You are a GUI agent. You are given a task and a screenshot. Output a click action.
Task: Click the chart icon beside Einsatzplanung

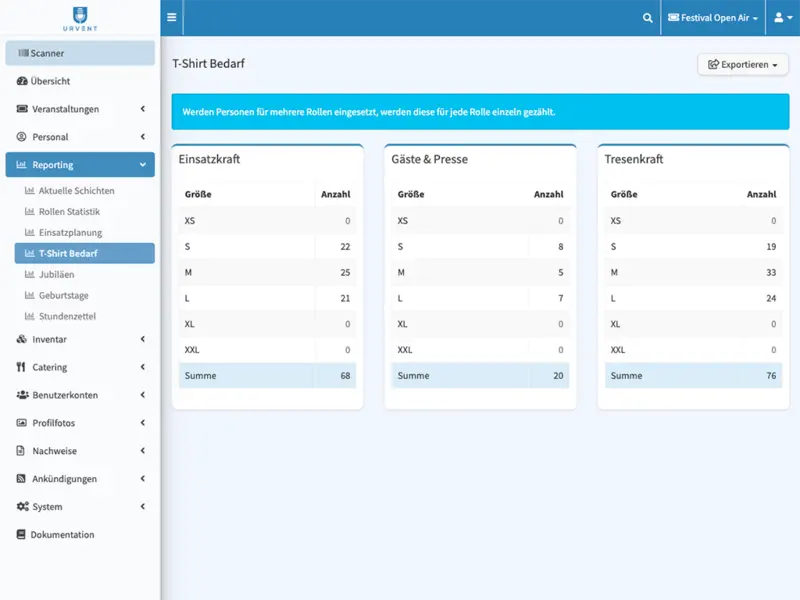point(30,232)
